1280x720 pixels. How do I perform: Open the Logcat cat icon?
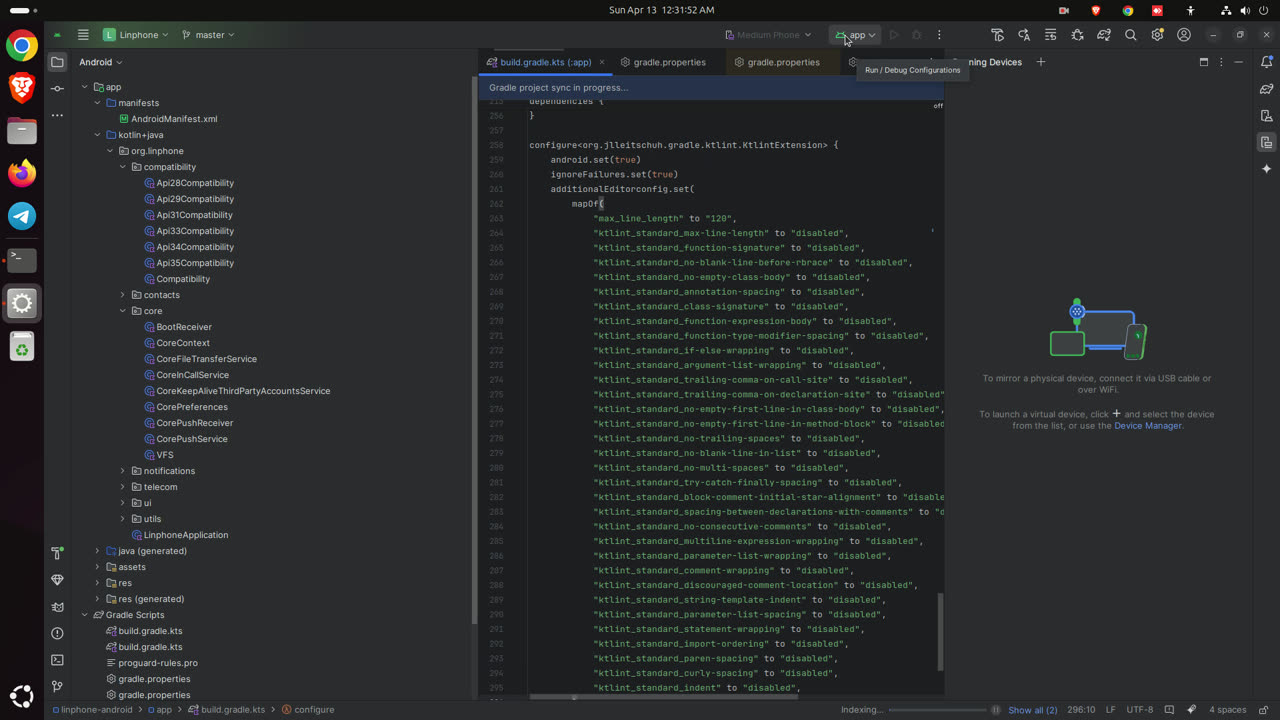click(x=57, y=607)
